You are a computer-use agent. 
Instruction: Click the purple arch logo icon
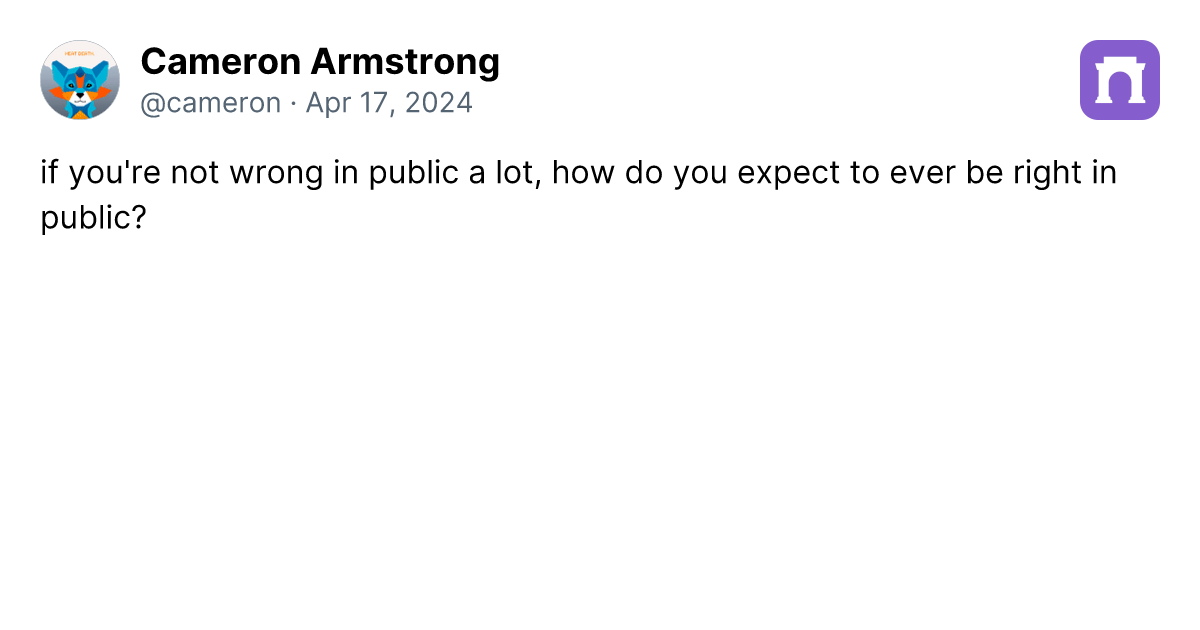(x=1120, y=80)
